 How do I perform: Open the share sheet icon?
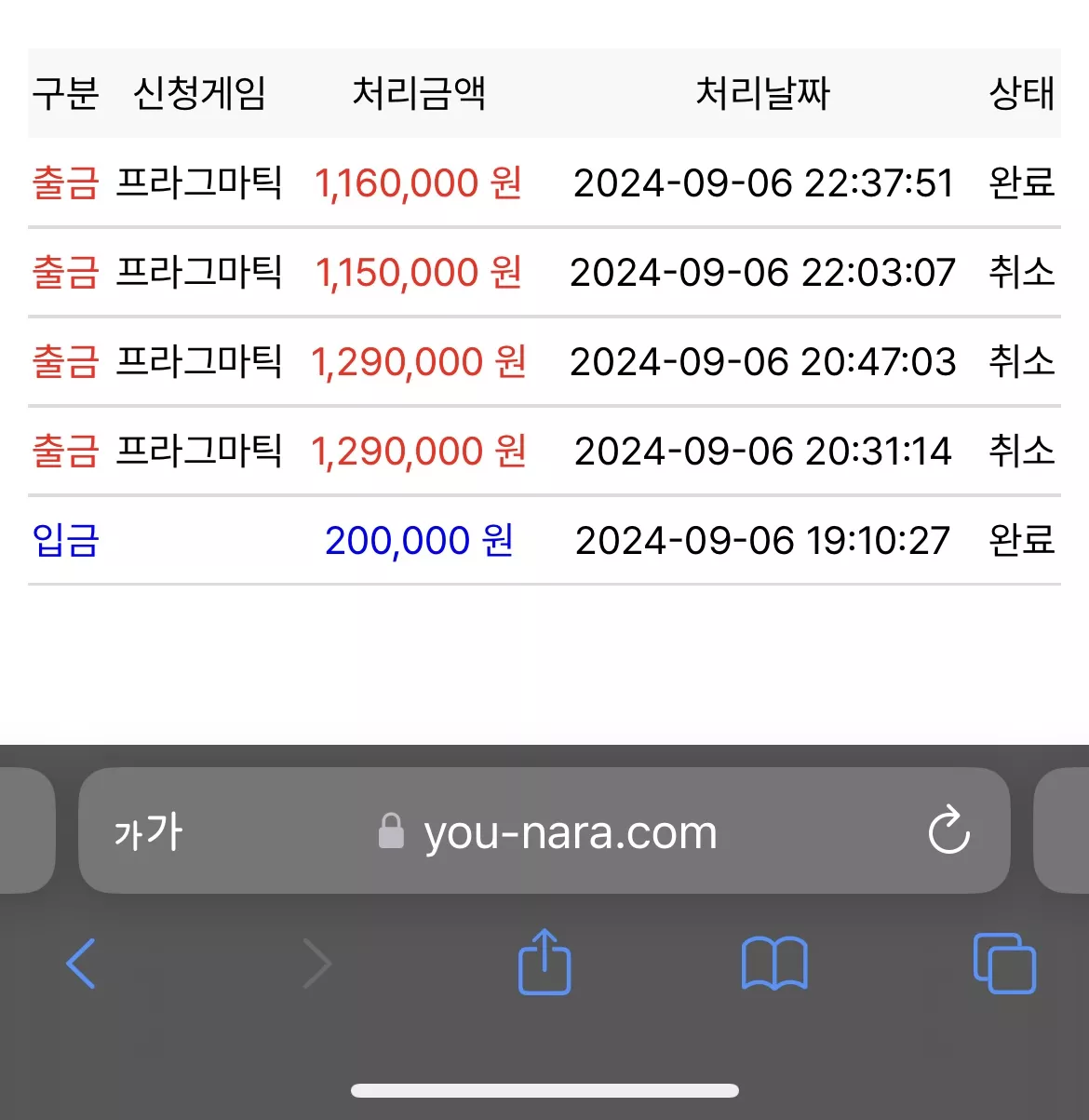tap(544, 961)
